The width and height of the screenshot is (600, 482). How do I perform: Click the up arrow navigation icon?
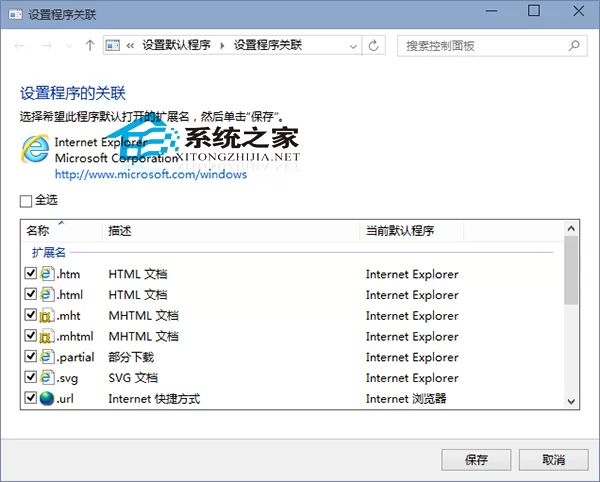pos(90,46)
